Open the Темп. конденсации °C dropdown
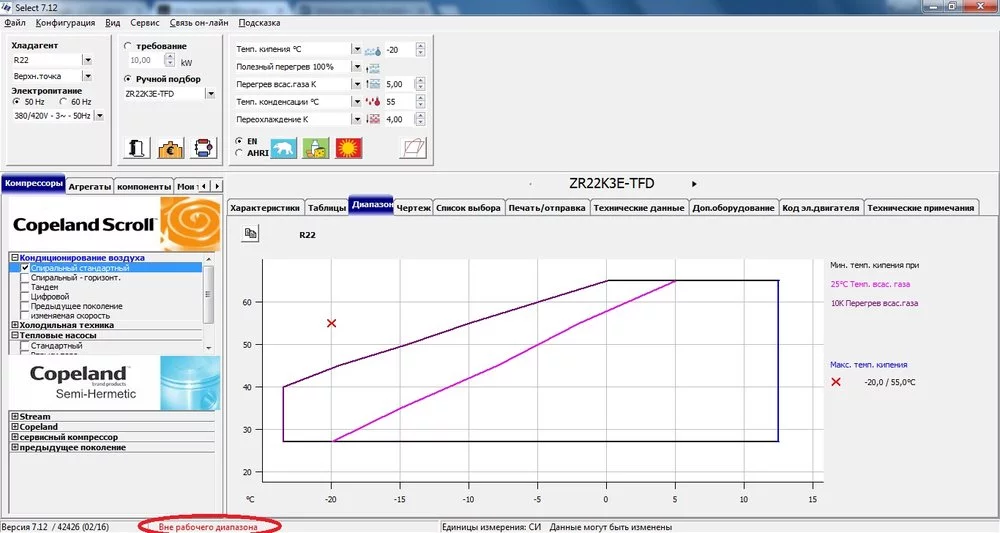The height and width of the screenshot is (533, 1000). coord(357,101)
